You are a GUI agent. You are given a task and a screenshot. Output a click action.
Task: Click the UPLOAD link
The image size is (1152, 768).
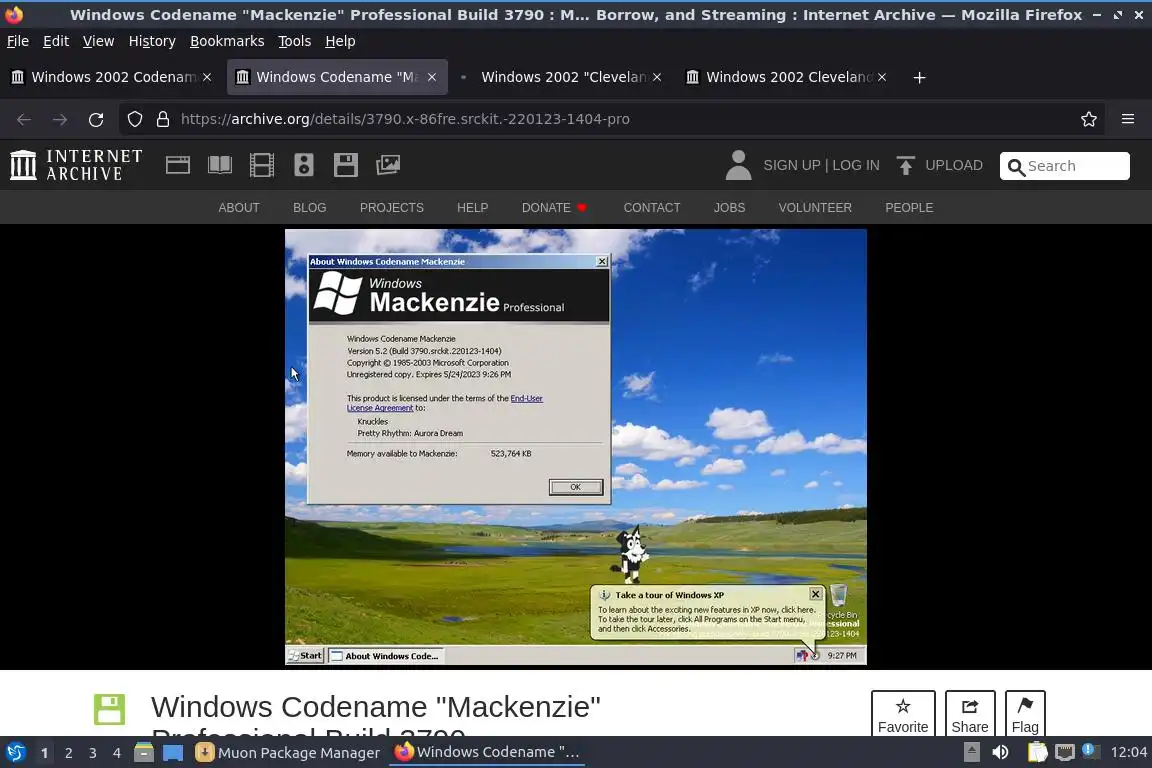point(954,165)
